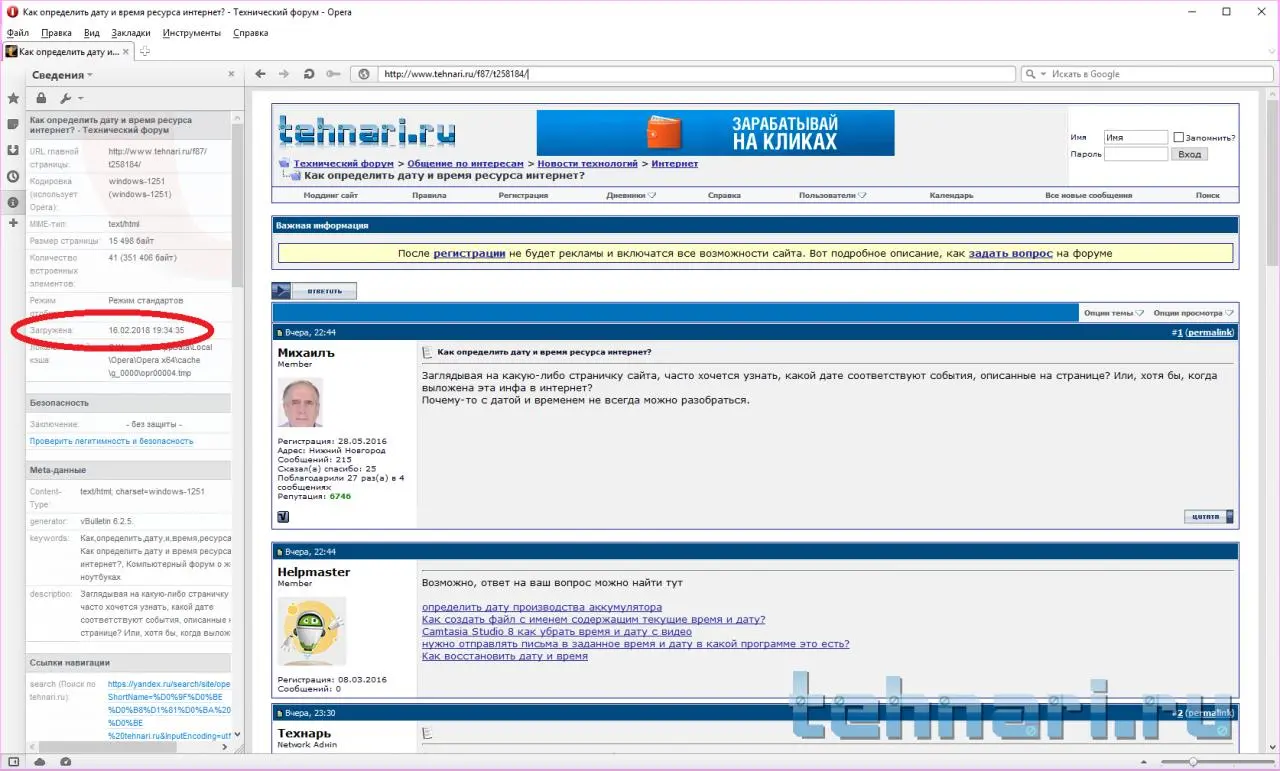The height and width of the screenshot is (771, 1280).
Task: Open the History clock panel in sidebar
Action: (x=13, y=176)
